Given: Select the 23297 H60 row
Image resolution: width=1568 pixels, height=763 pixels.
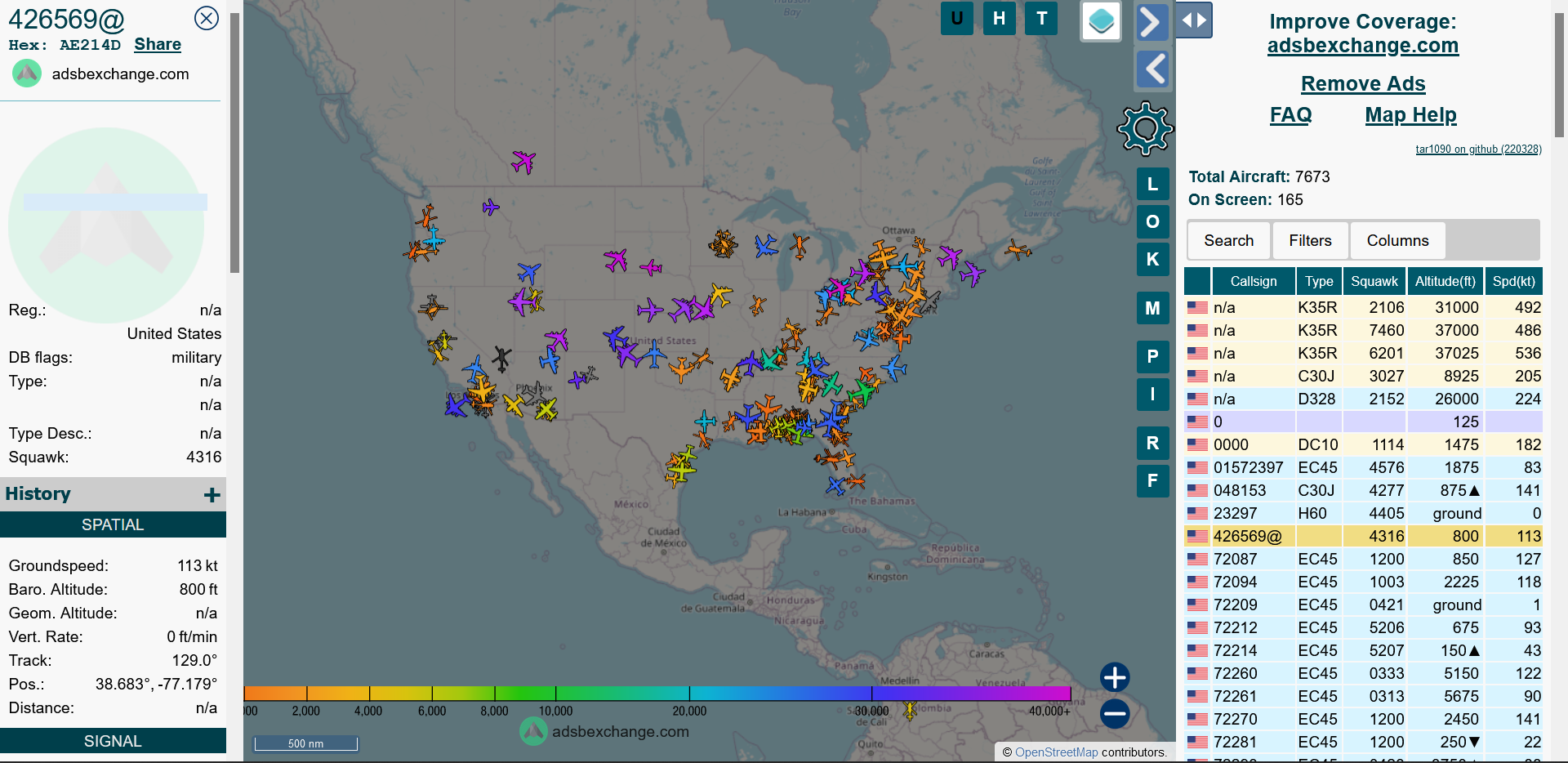Looking at the screenshot, I should [1363, 513].
